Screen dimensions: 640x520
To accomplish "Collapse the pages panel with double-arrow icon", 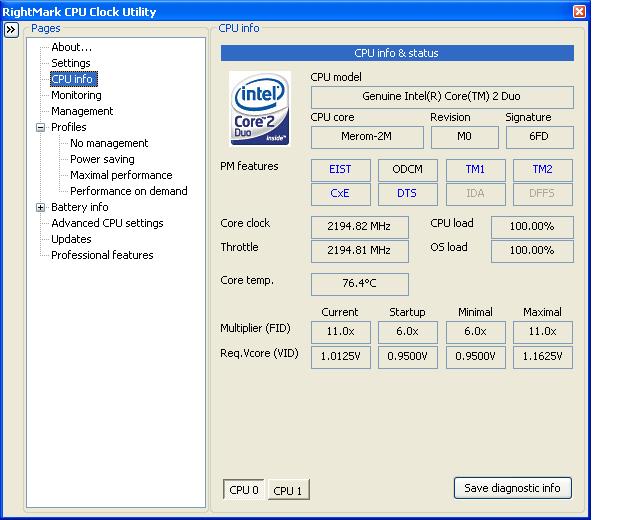I will coord(11,30).
